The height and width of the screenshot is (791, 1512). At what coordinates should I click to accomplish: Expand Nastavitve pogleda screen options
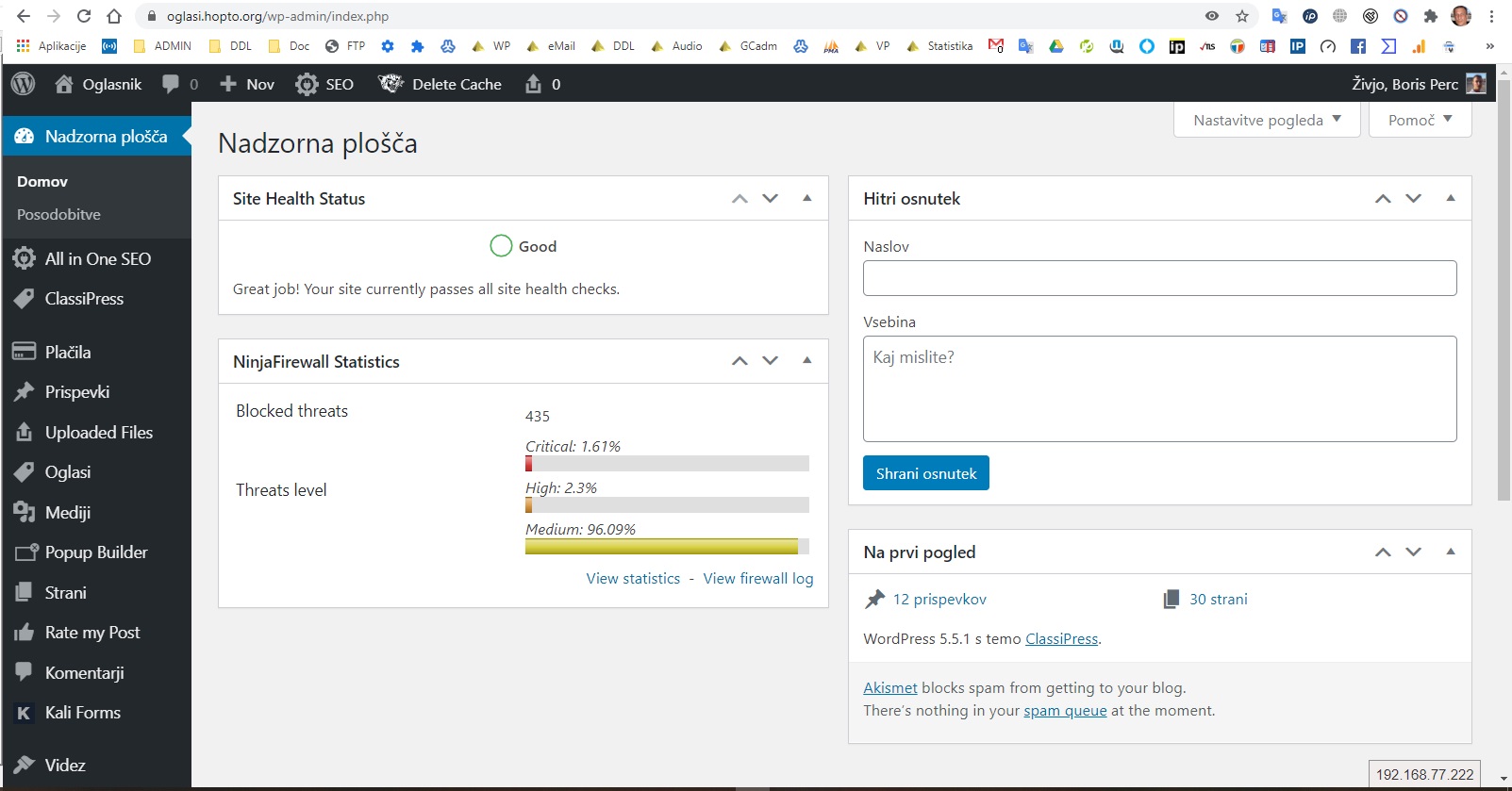coord(1267,120)
